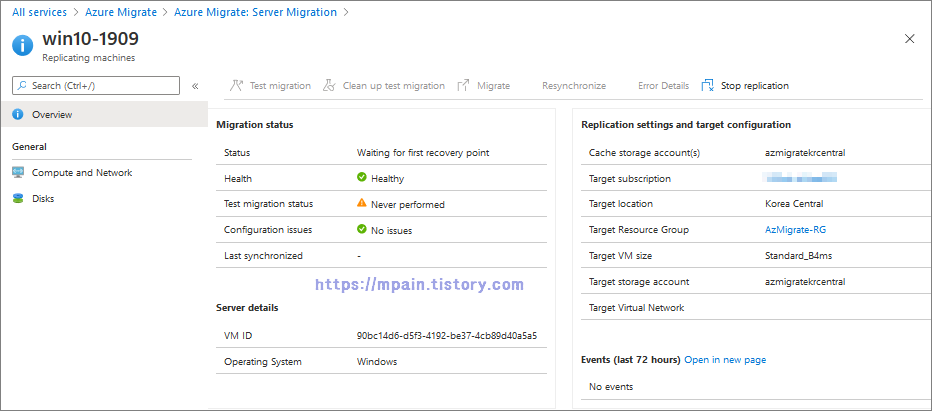
Task: Click the magnifier icon in search box
Action: pyautogui.click(x=22, y=86)
